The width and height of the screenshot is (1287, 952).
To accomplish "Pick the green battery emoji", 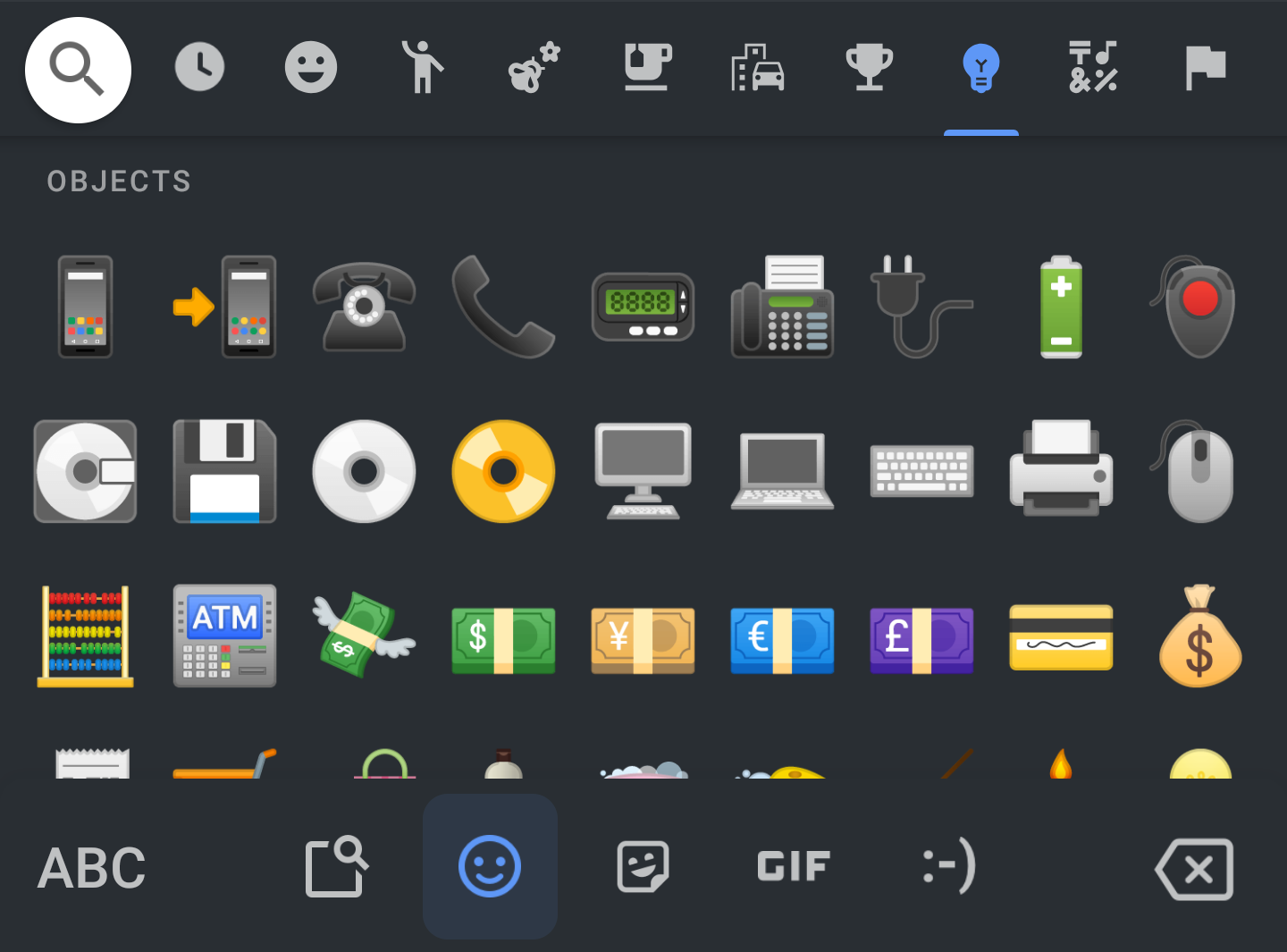I will tap(1061, 307).
